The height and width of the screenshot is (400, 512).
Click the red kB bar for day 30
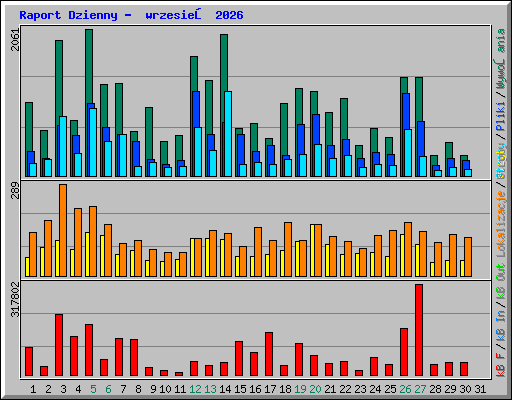464,369
